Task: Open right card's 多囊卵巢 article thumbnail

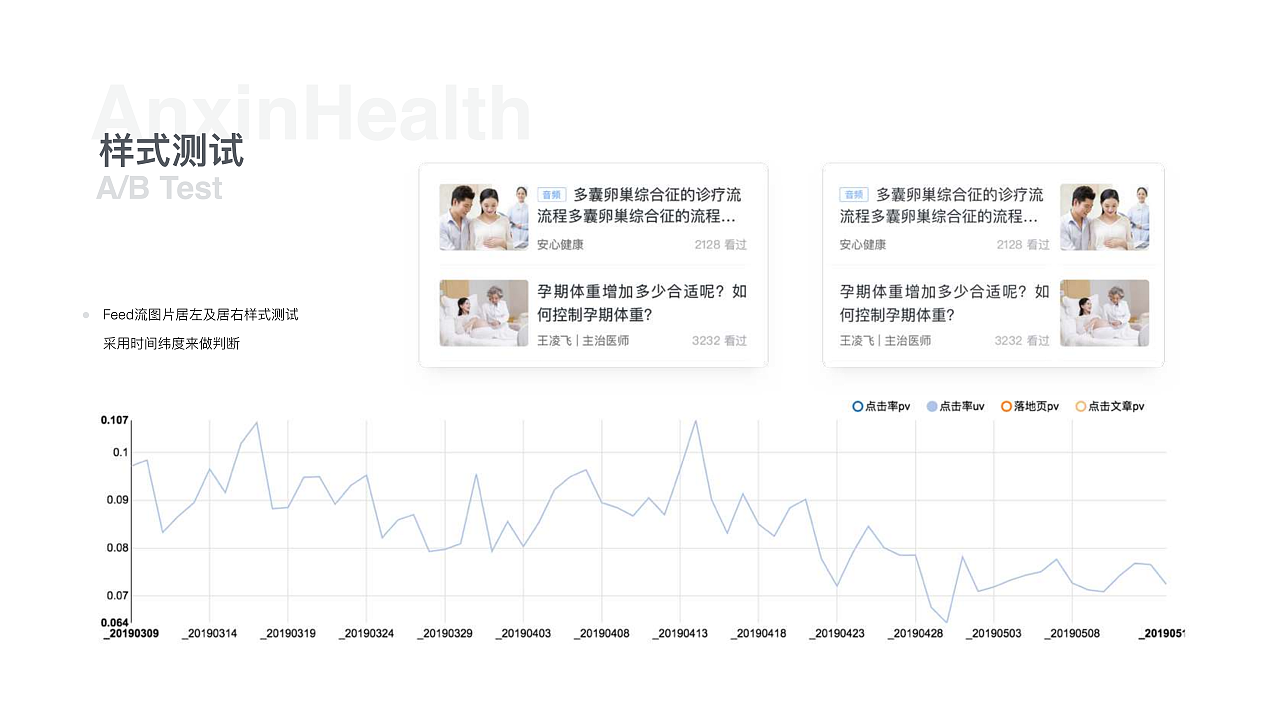Action: coord(1104,217)
